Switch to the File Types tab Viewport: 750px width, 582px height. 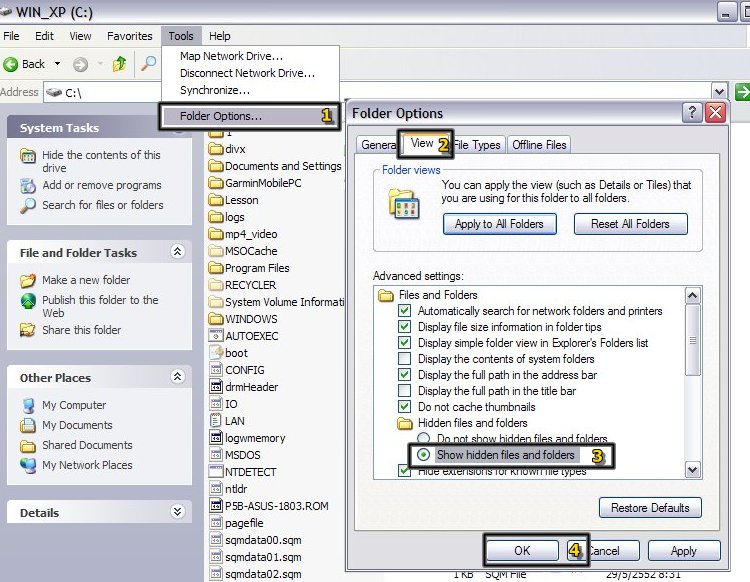[x=477, y=144]
